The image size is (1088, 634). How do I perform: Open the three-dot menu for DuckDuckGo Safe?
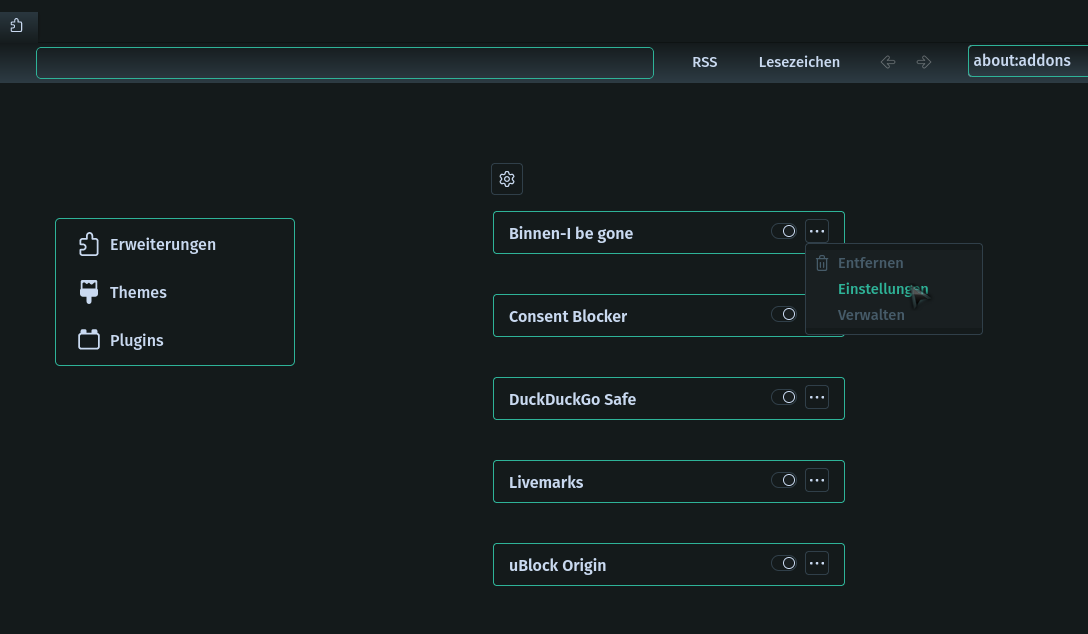[817, 398]
